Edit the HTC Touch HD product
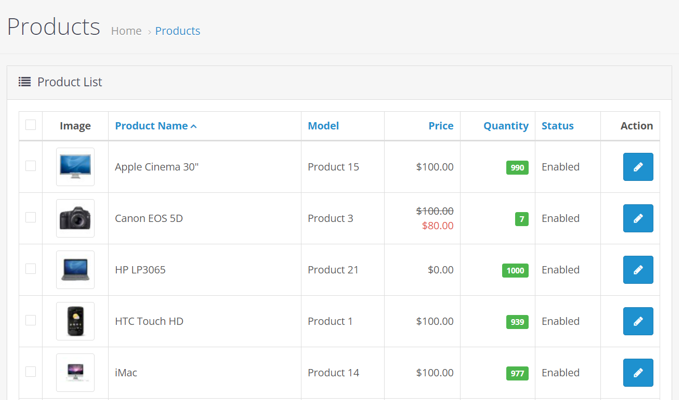The height and width of the screenshot is (400, 679). pos(638,321)
